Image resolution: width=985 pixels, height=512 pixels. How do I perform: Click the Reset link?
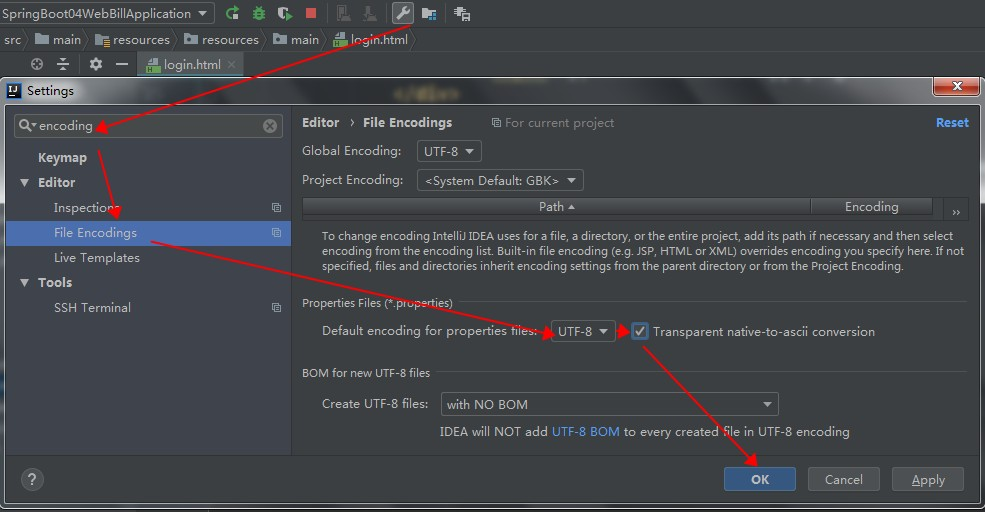pyautogui.click(x=952, y=123)
